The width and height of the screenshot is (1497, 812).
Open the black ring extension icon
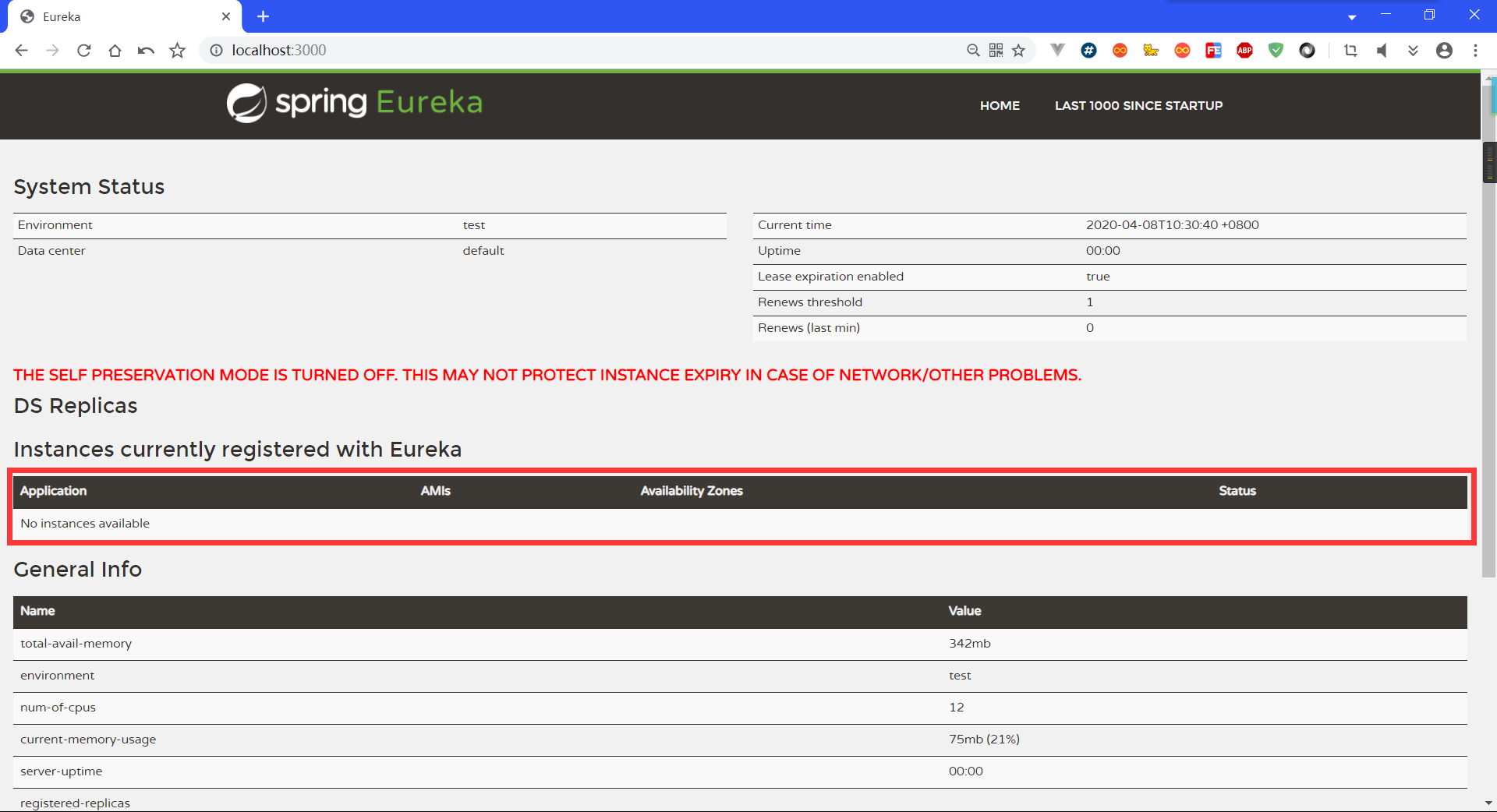[x=1308, y=51]
